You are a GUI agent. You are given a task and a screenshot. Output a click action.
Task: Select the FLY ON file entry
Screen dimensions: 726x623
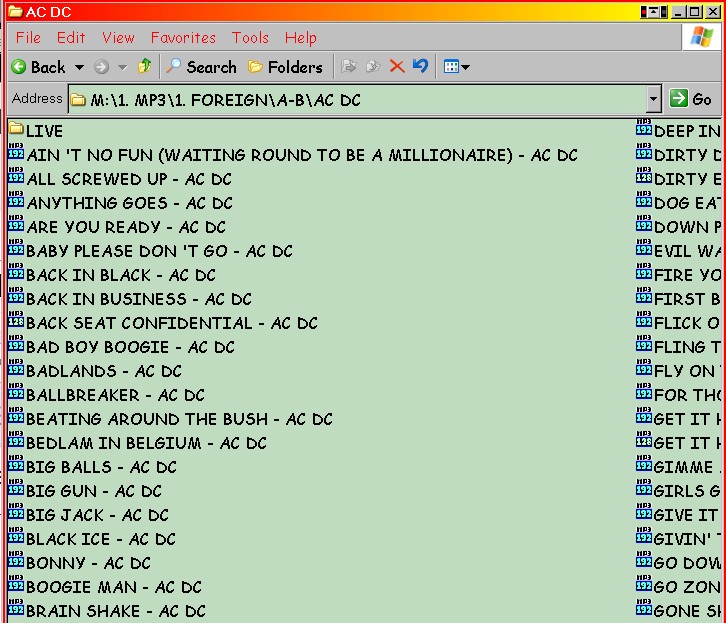(x=678, y=371)
